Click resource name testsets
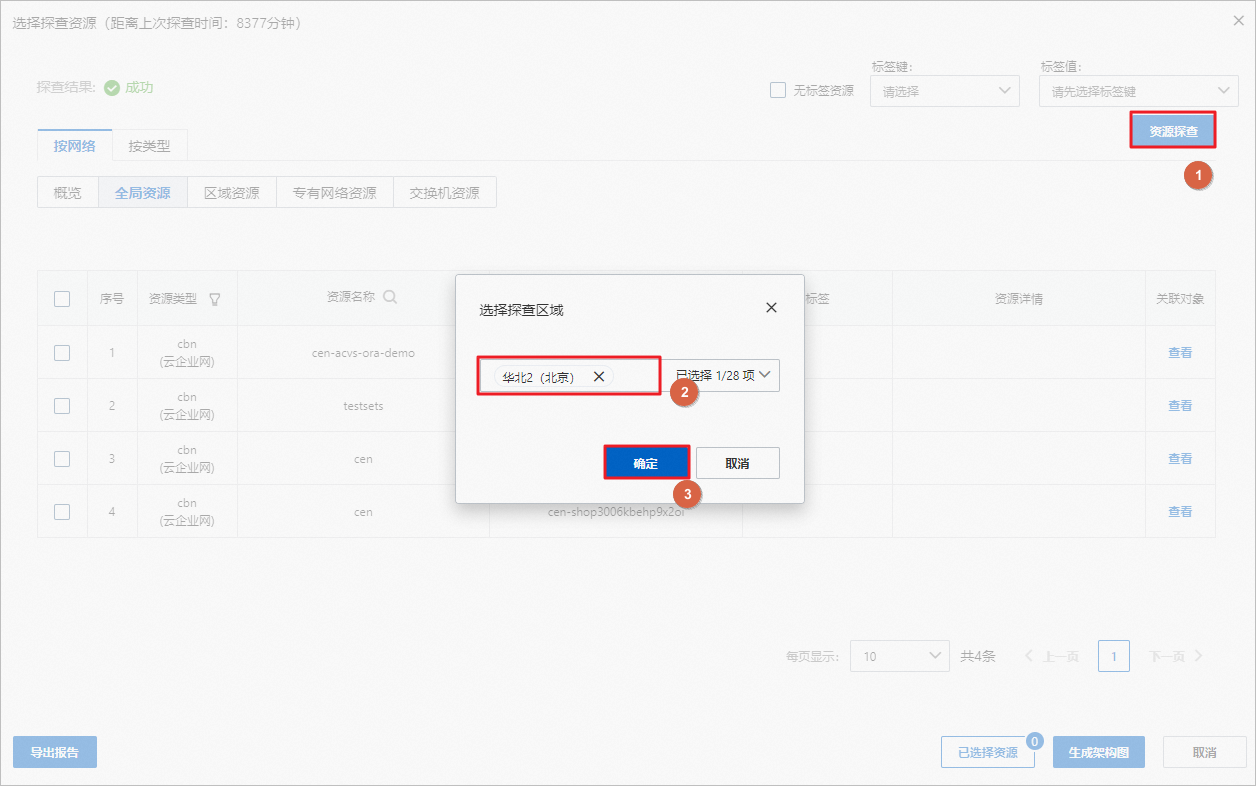This screenshot has height=786, width=1256. [363, 405]
